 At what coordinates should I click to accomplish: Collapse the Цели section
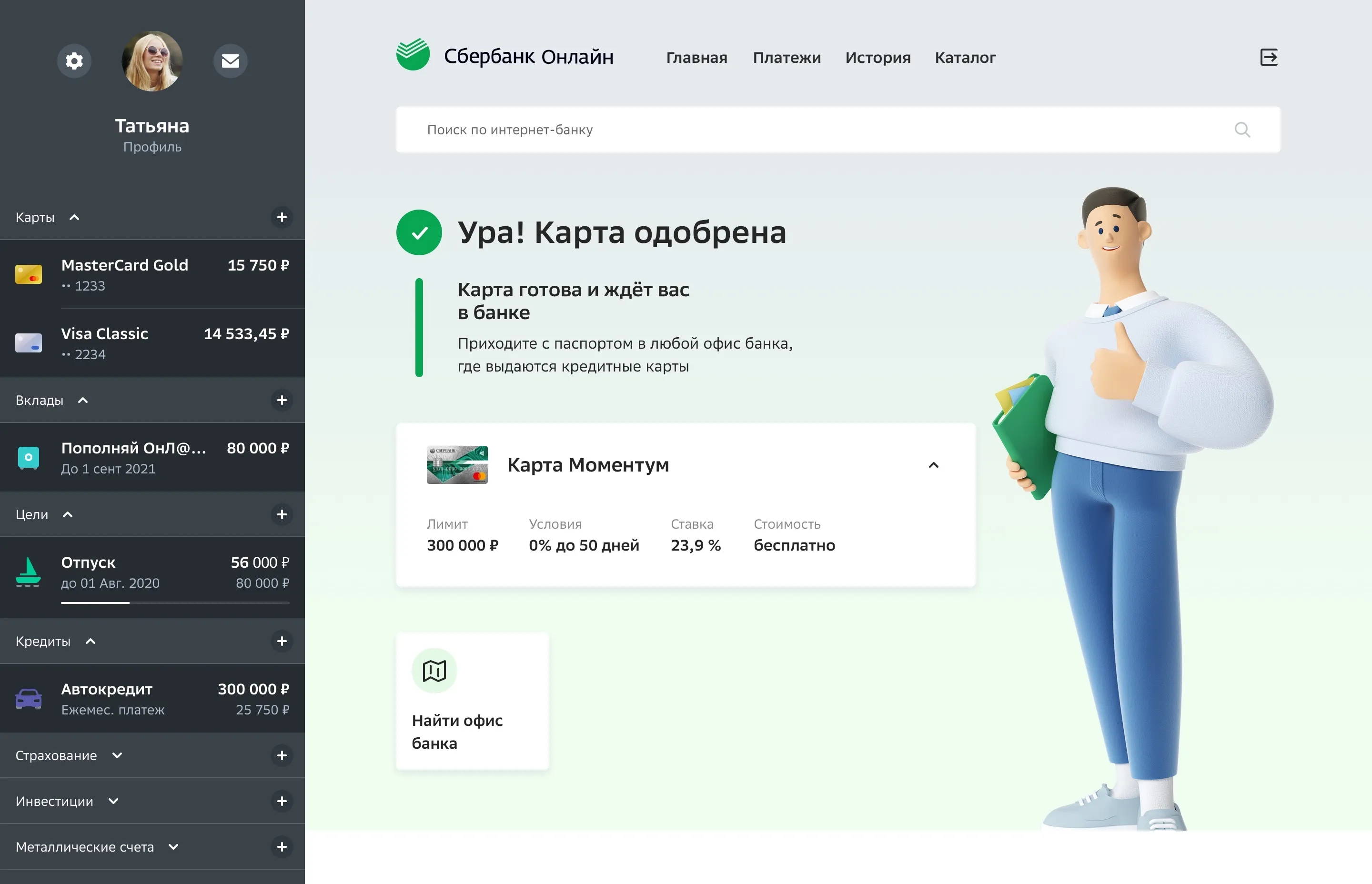click(68, 514)
